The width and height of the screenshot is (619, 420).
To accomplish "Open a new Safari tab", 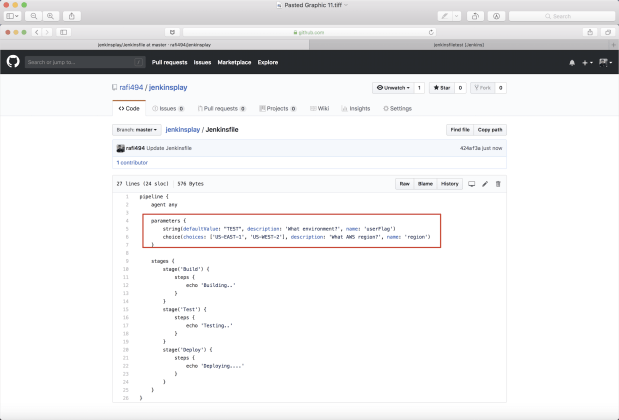I will [x=613, y=45].
